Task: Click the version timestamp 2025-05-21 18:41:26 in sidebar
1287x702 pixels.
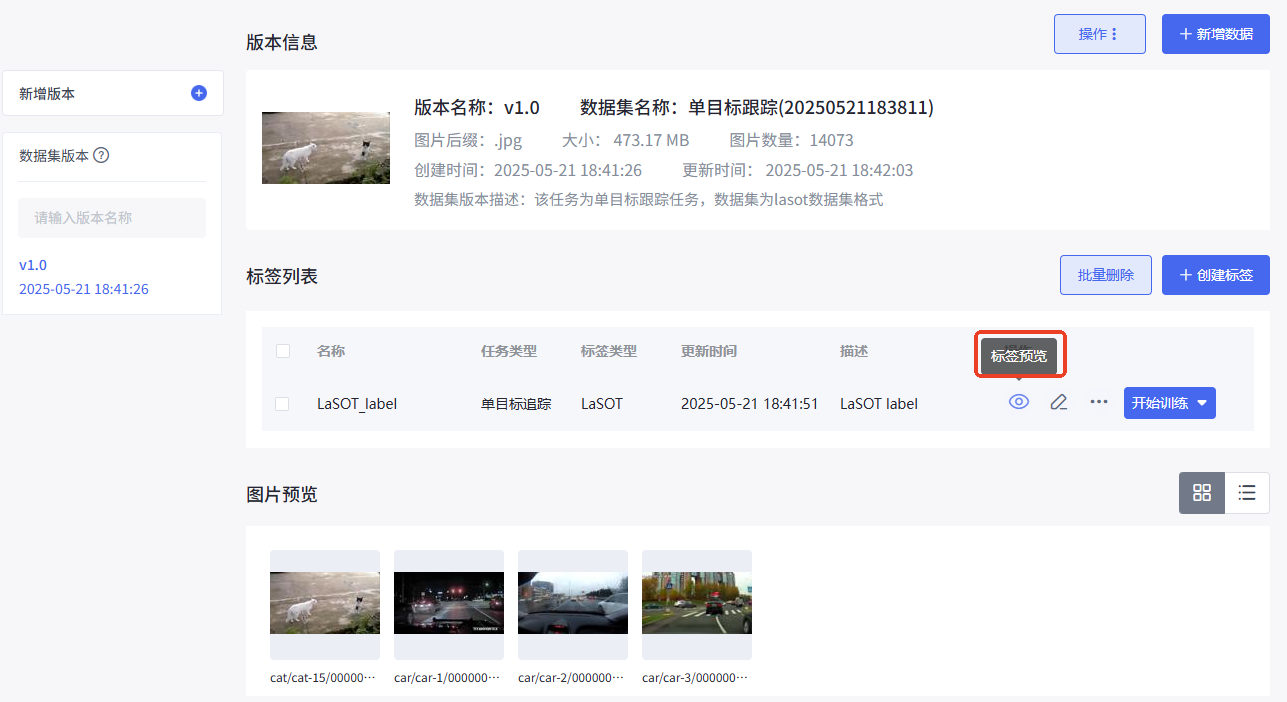Action: [84, 289]
